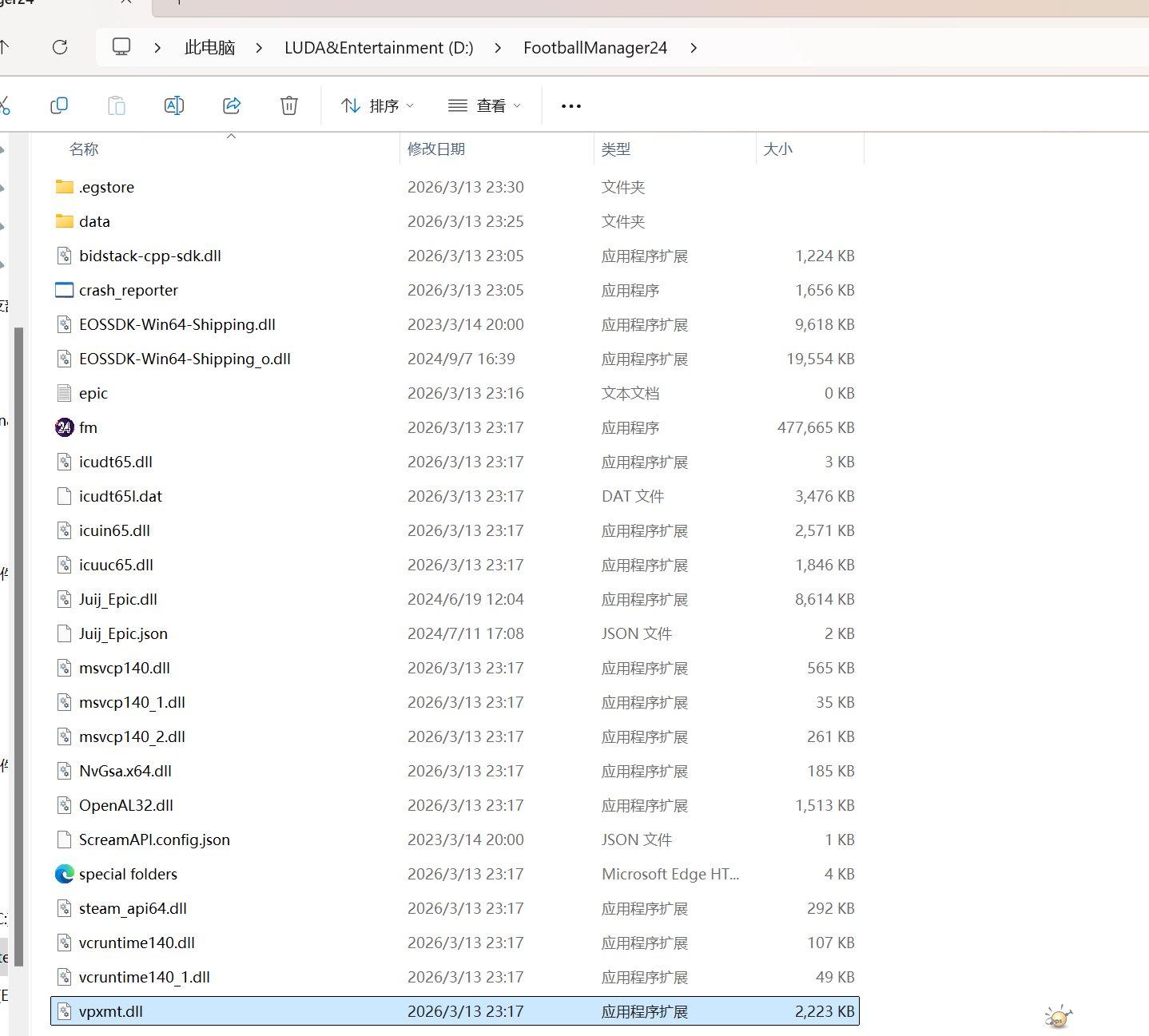The width and height of the screenshot is (1149, 1036).
Task: Select the crash_reporter application file
Action: (128, 290)
